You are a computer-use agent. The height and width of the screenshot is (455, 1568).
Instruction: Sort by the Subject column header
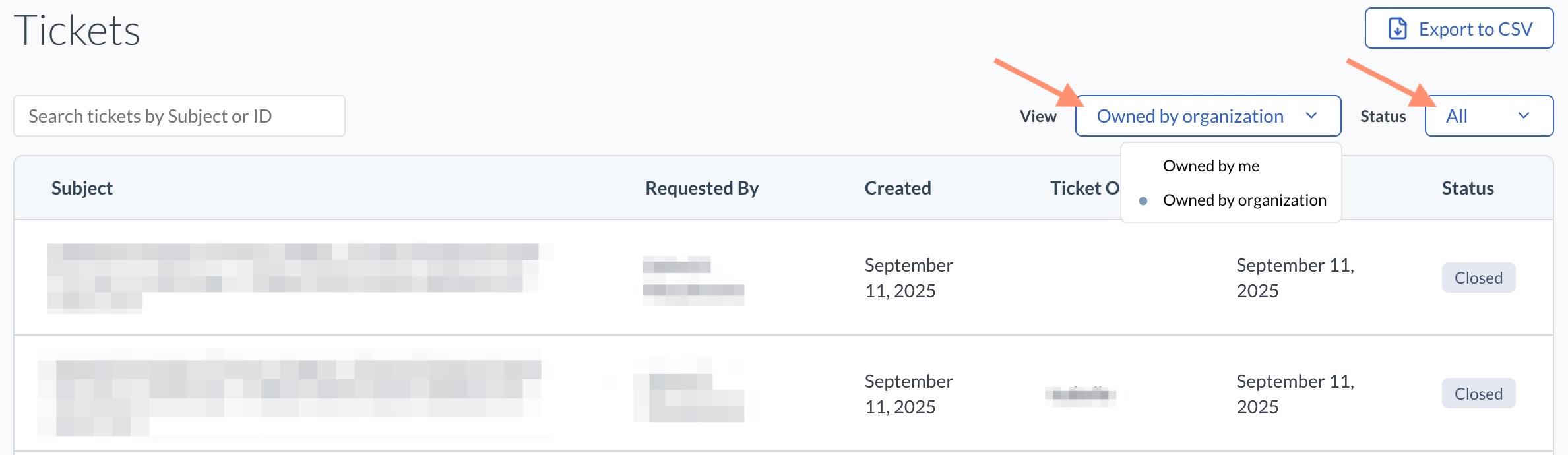click(x=82, y=189)
